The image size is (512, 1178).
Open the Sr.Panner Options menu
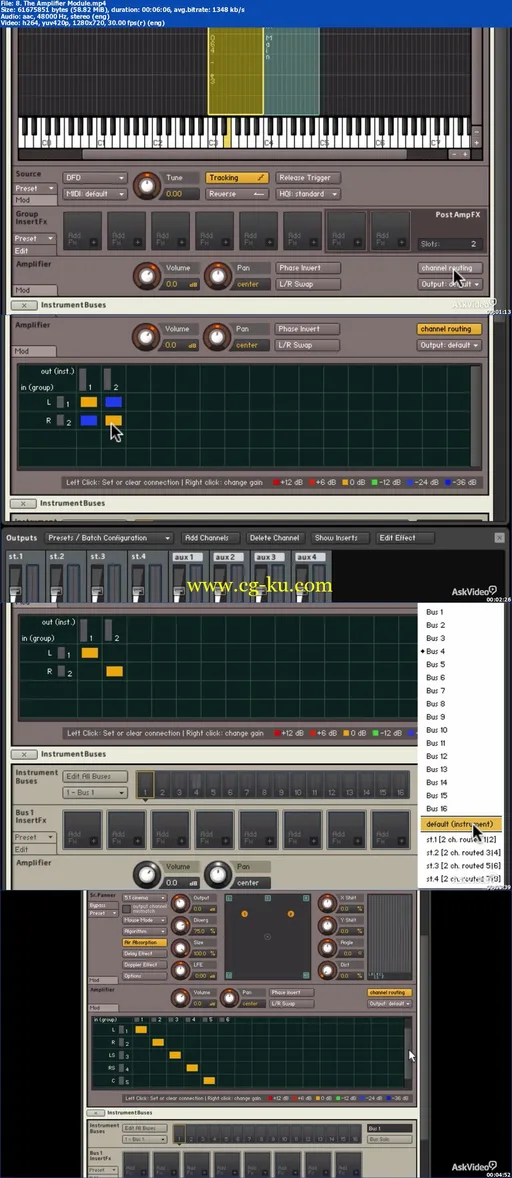click(144, 976)
